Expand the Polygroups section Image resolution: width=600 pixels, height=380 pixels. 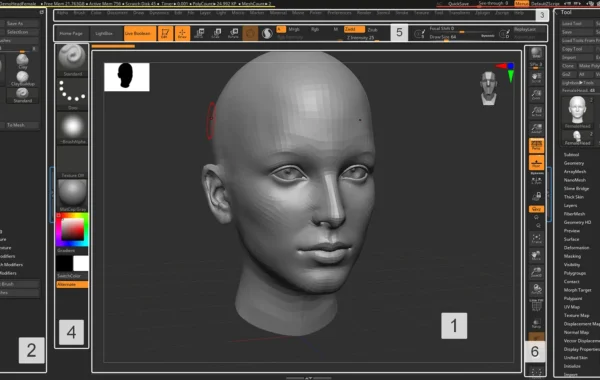pos(574,273)
